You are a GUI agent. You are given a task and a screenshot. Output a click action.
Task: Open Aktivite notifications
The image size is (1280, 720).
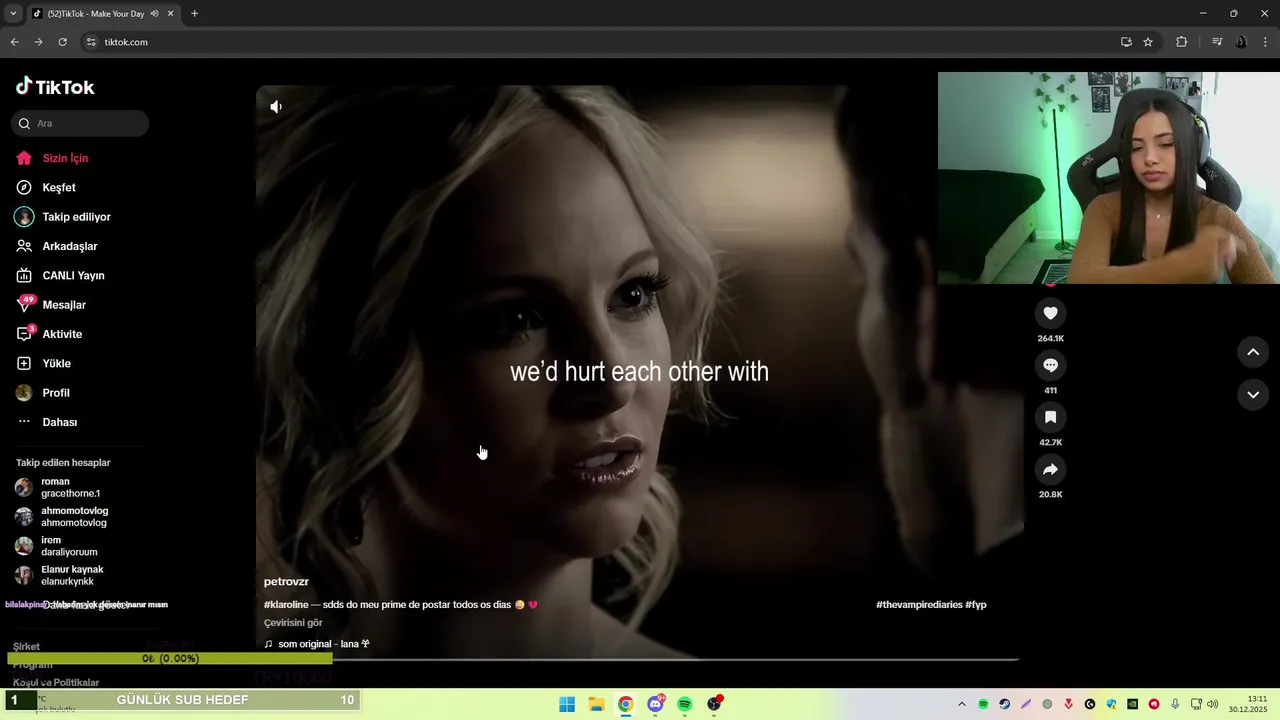(x=49, y=334)
